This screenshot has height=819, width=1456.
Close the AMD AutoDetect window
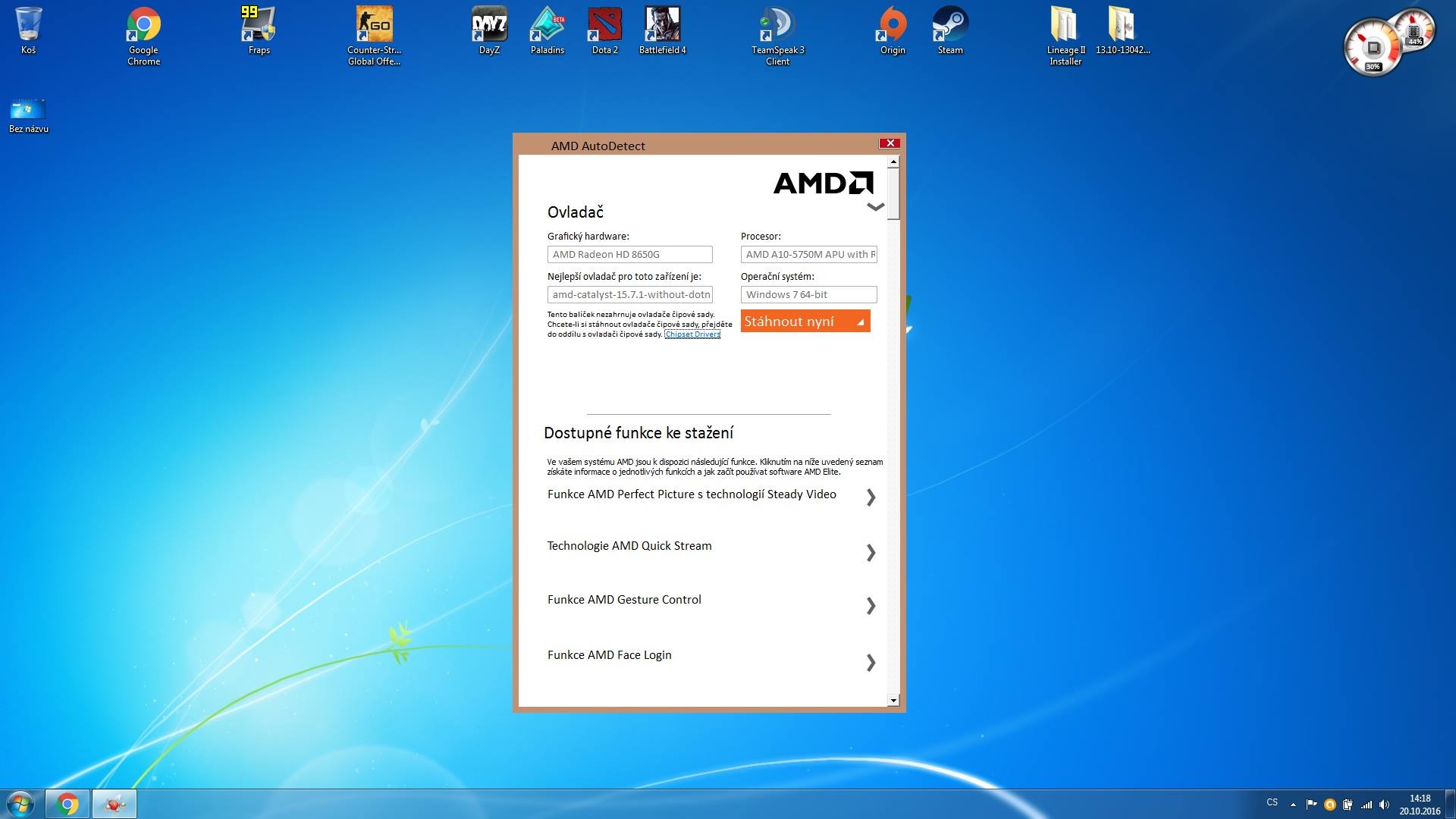point(890,143)
